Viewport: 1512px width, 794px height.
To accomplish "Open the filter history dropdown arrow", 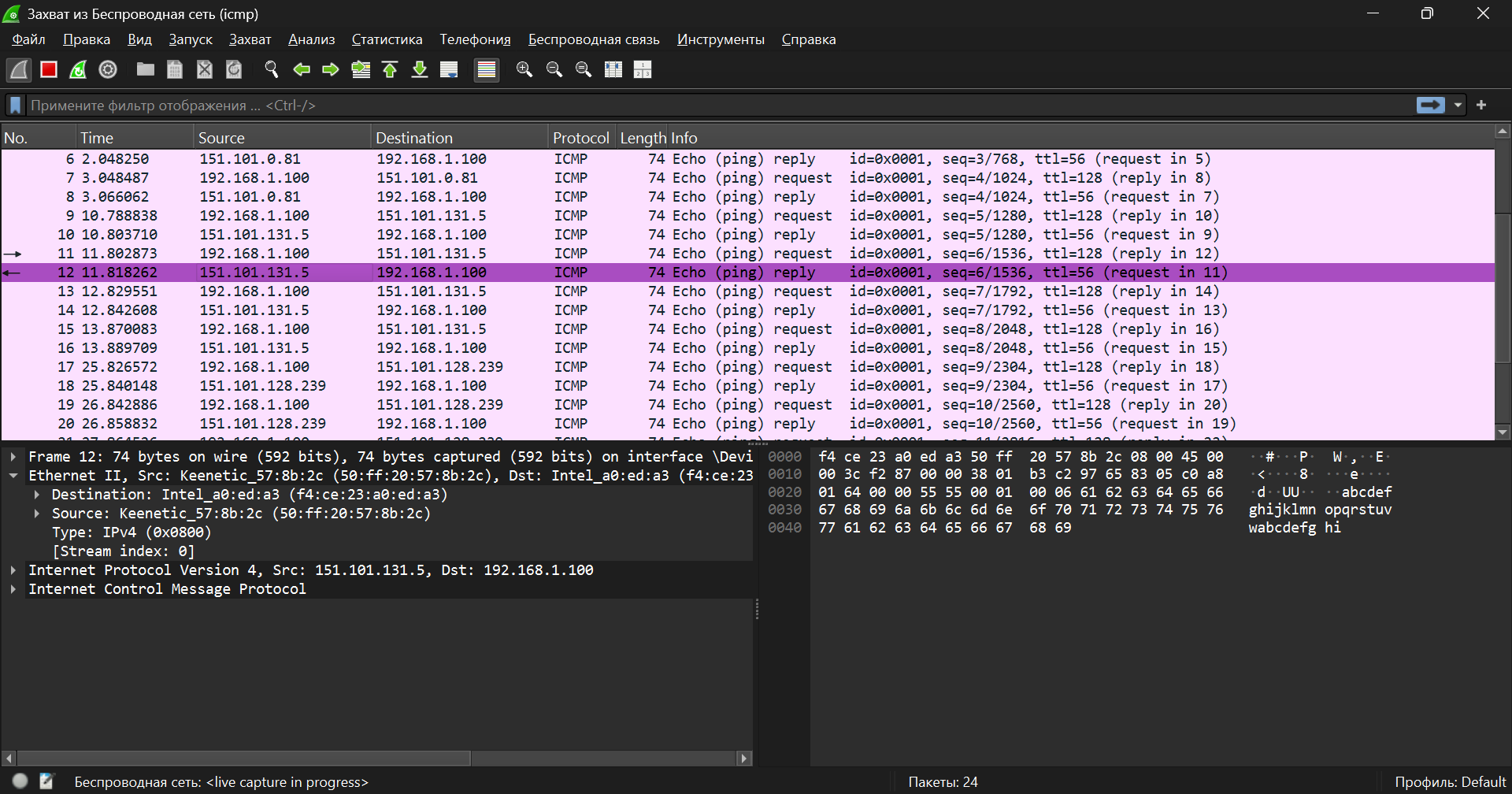I will click(x=1458, y=106).
